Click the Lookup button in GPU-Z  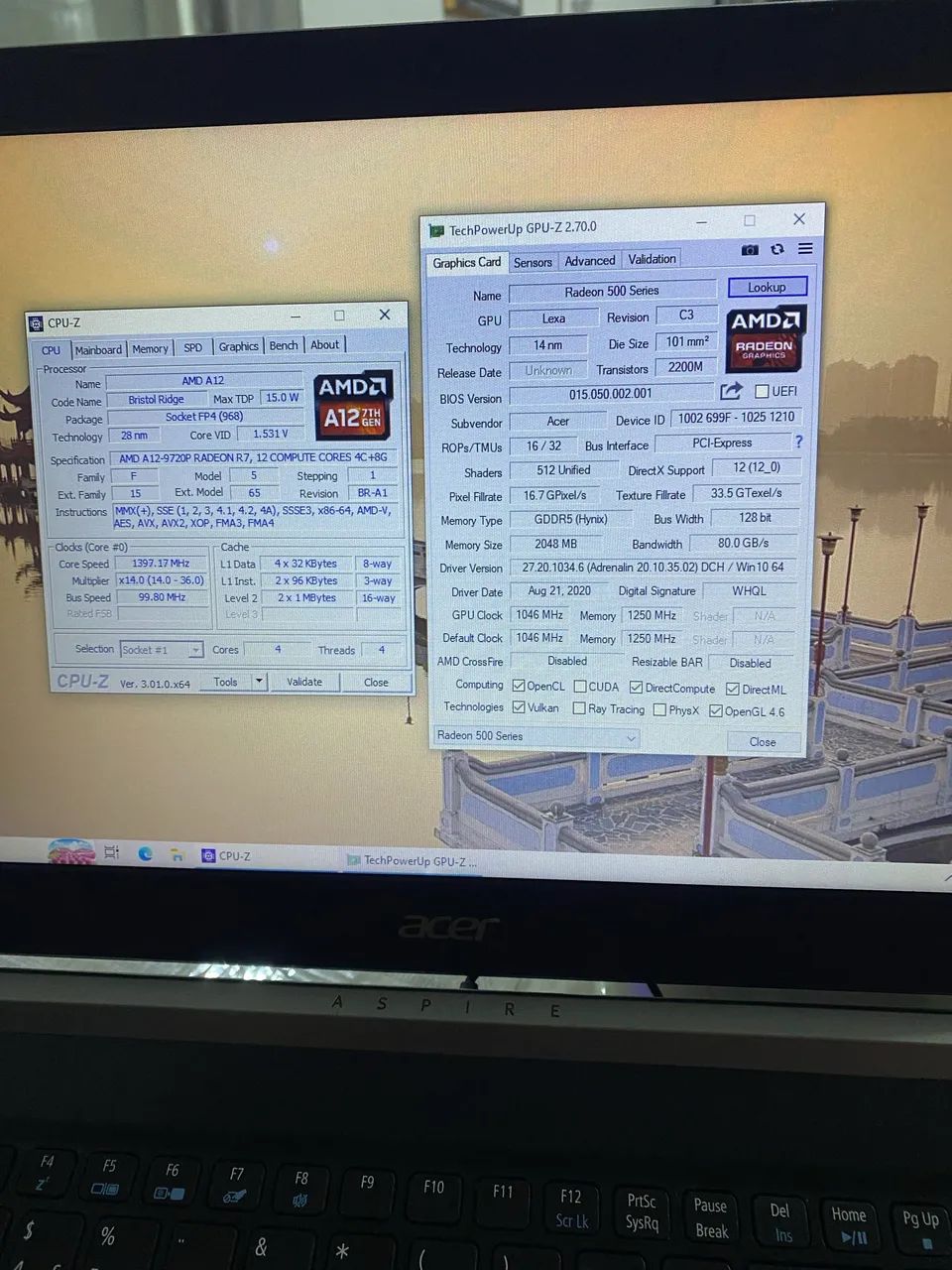click(767, 287)
